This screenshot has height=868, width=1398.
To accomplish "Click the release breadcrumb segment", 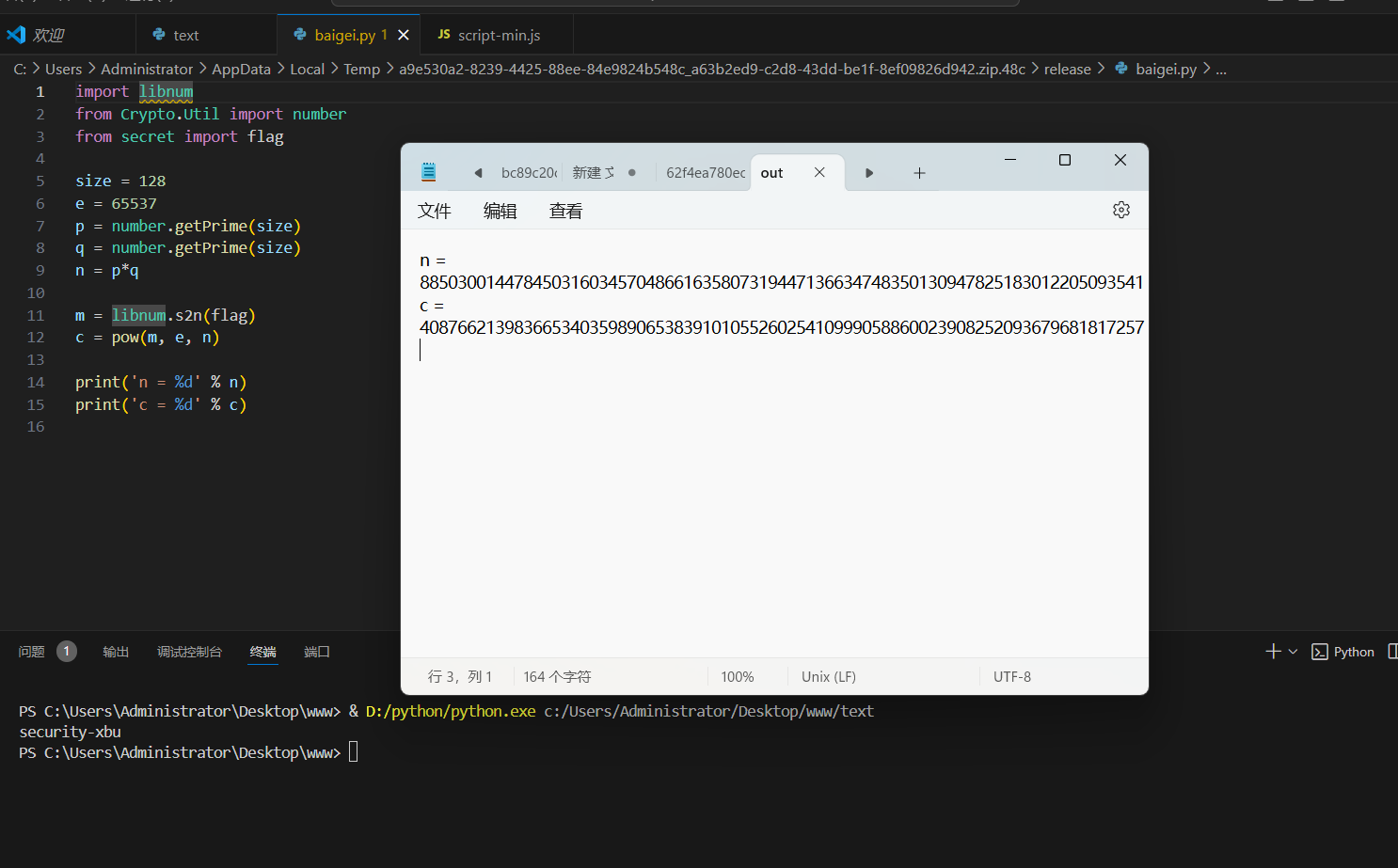I will (1067, 69).
